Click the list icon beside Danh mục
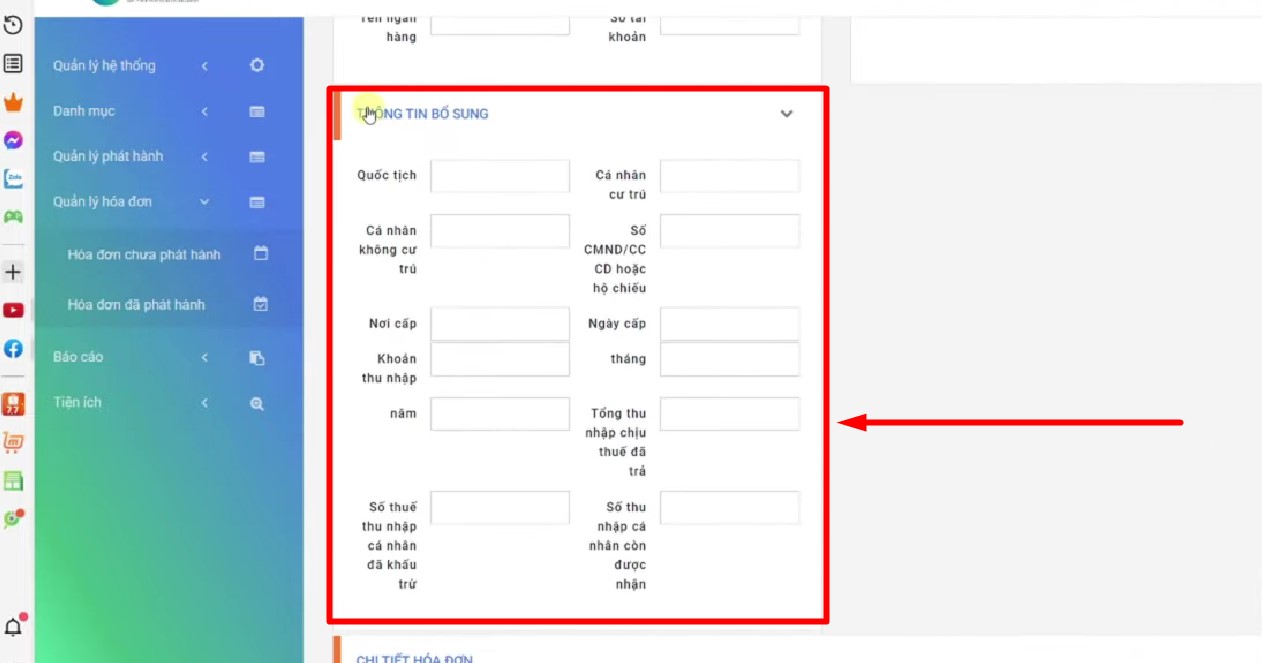This screenshot has width=1262, height=663. point(257,111)
